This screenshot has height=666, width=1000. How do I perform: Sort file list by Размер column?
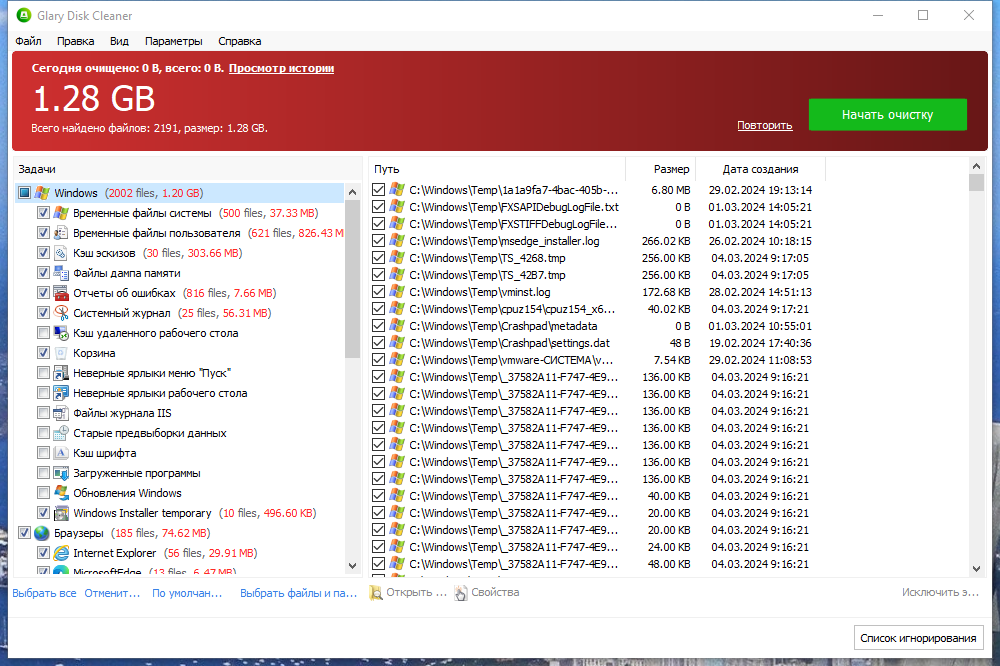(672, 169)
